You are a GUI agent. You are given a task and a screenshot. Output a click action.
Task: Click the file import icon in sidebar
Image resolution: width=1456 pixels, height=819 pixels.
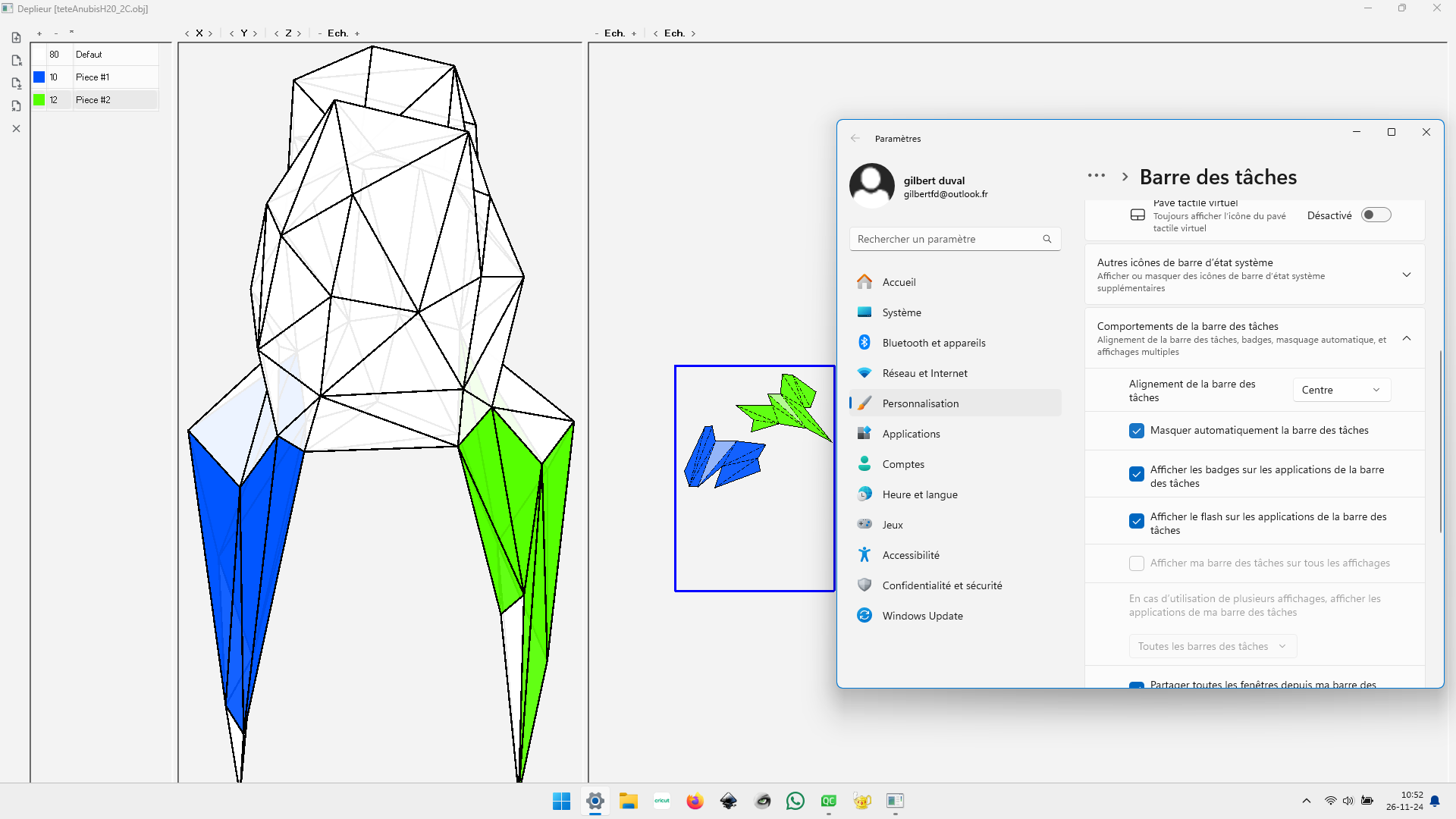tap(16, 105)
